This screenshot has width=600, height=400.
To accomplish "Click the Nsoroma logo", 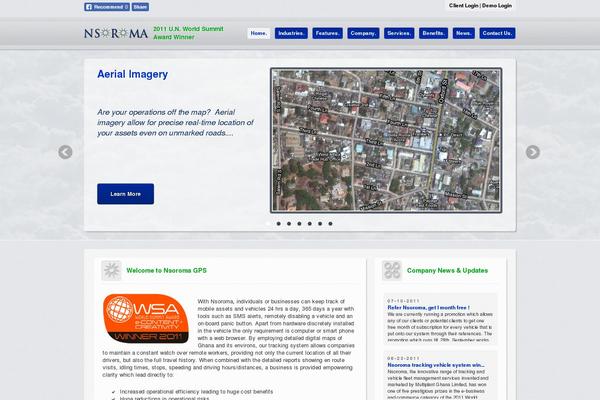I will [x=116, y=33].
